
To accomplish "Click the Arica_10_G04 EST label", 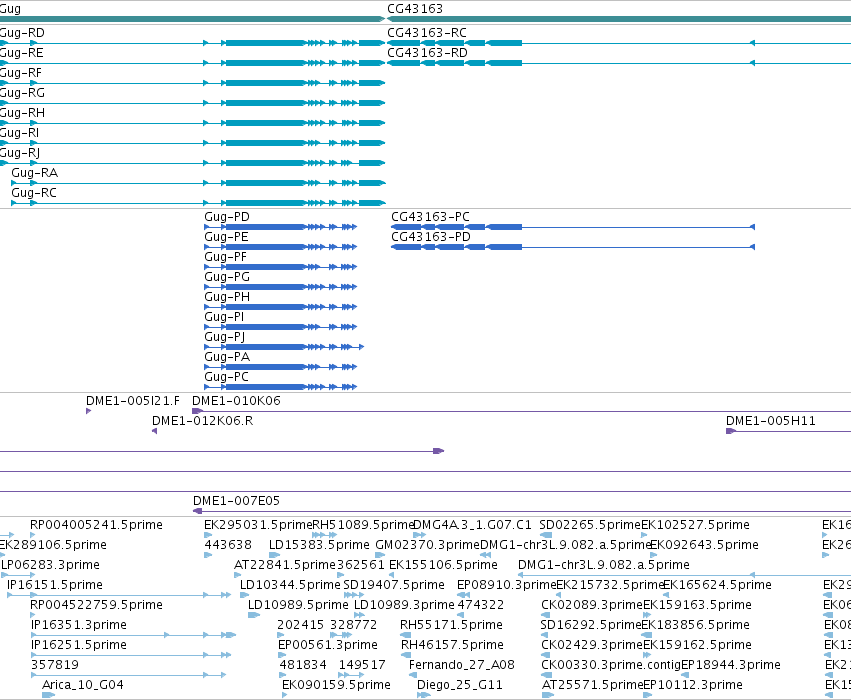I will tap(83, 685).
